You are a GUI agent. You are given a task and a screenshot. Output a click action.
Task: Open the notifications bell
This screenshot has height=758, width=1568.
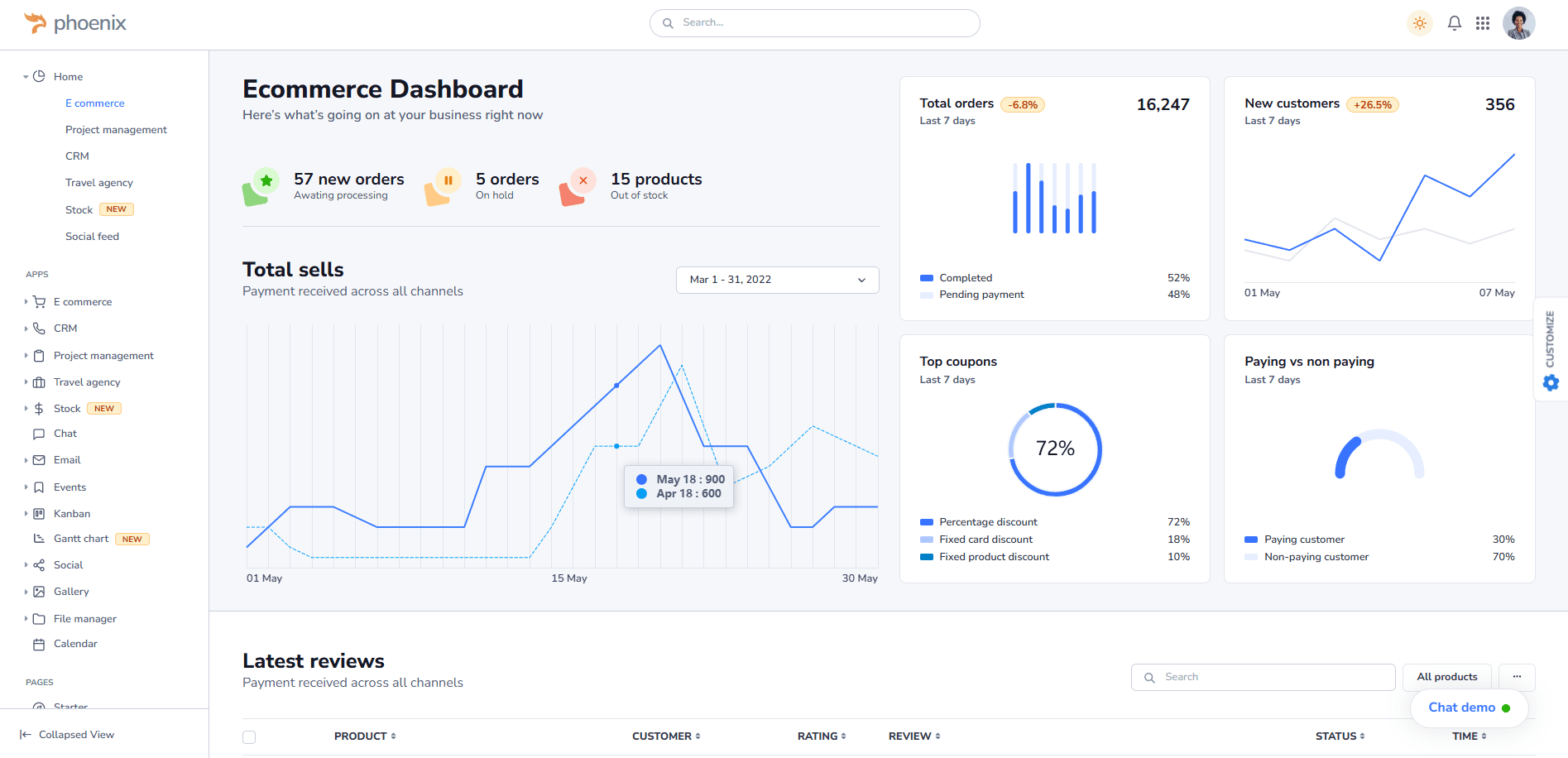tap(1454, 22)
